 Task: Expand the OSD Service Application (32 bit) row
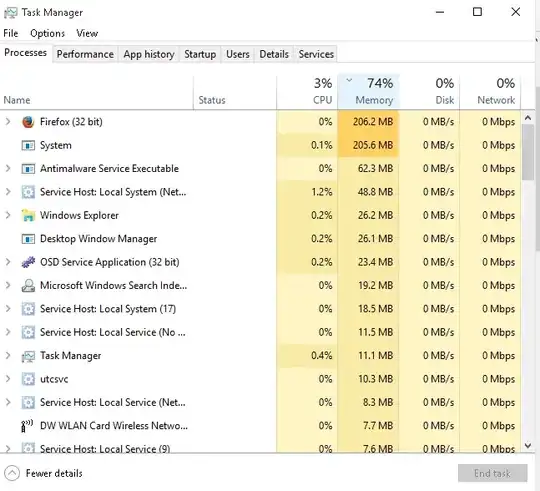coord(8,262)
